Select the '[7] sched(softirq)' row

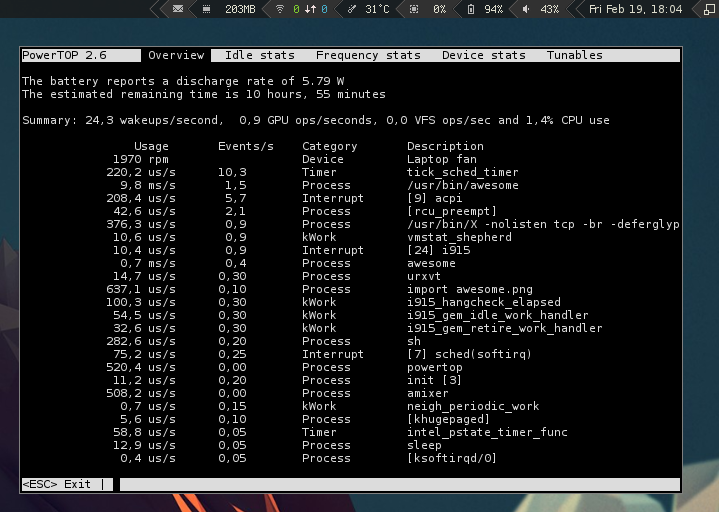351,354
